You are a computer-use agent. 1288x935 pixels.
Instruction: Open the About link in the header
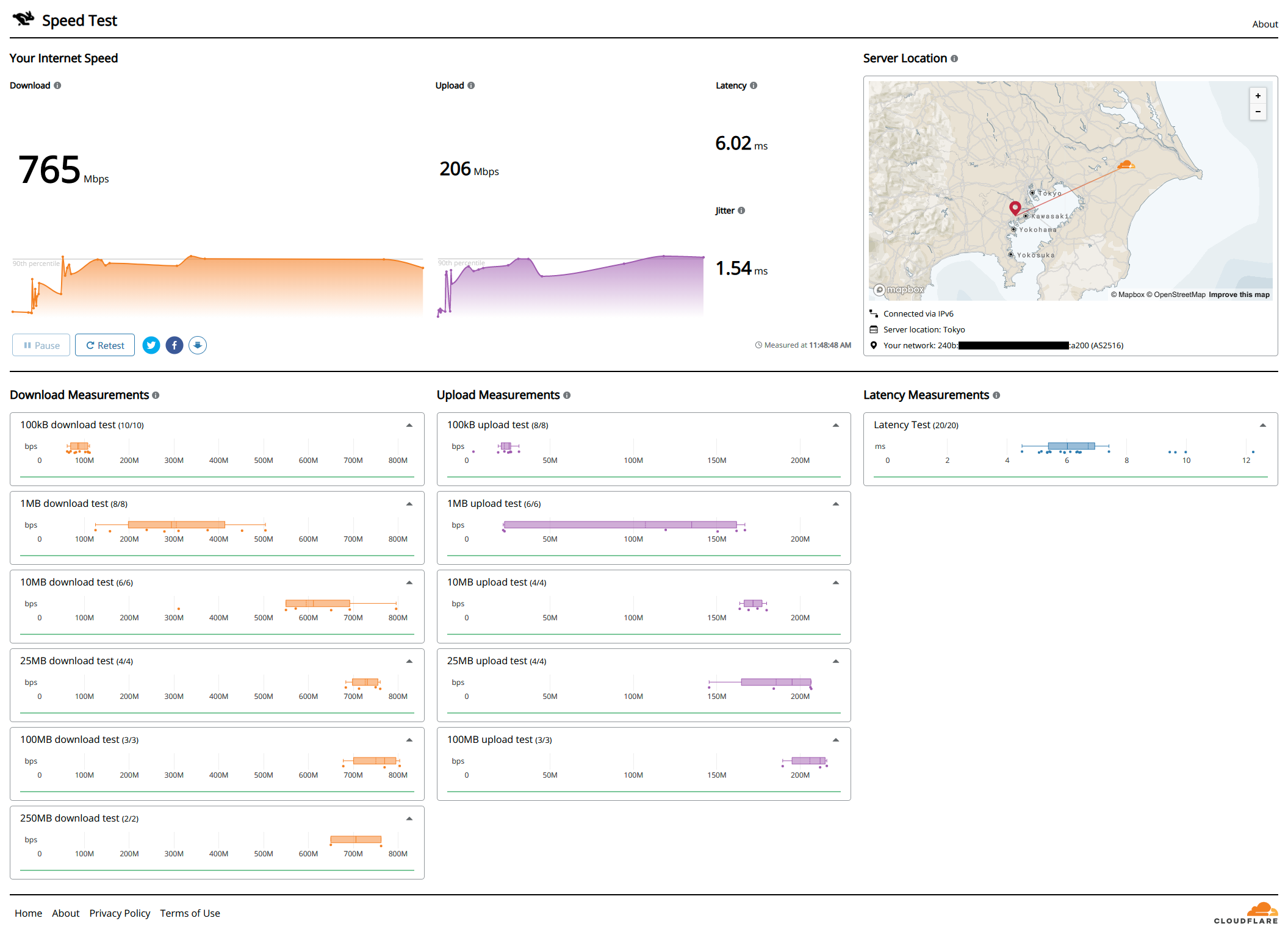point(1264,24)
